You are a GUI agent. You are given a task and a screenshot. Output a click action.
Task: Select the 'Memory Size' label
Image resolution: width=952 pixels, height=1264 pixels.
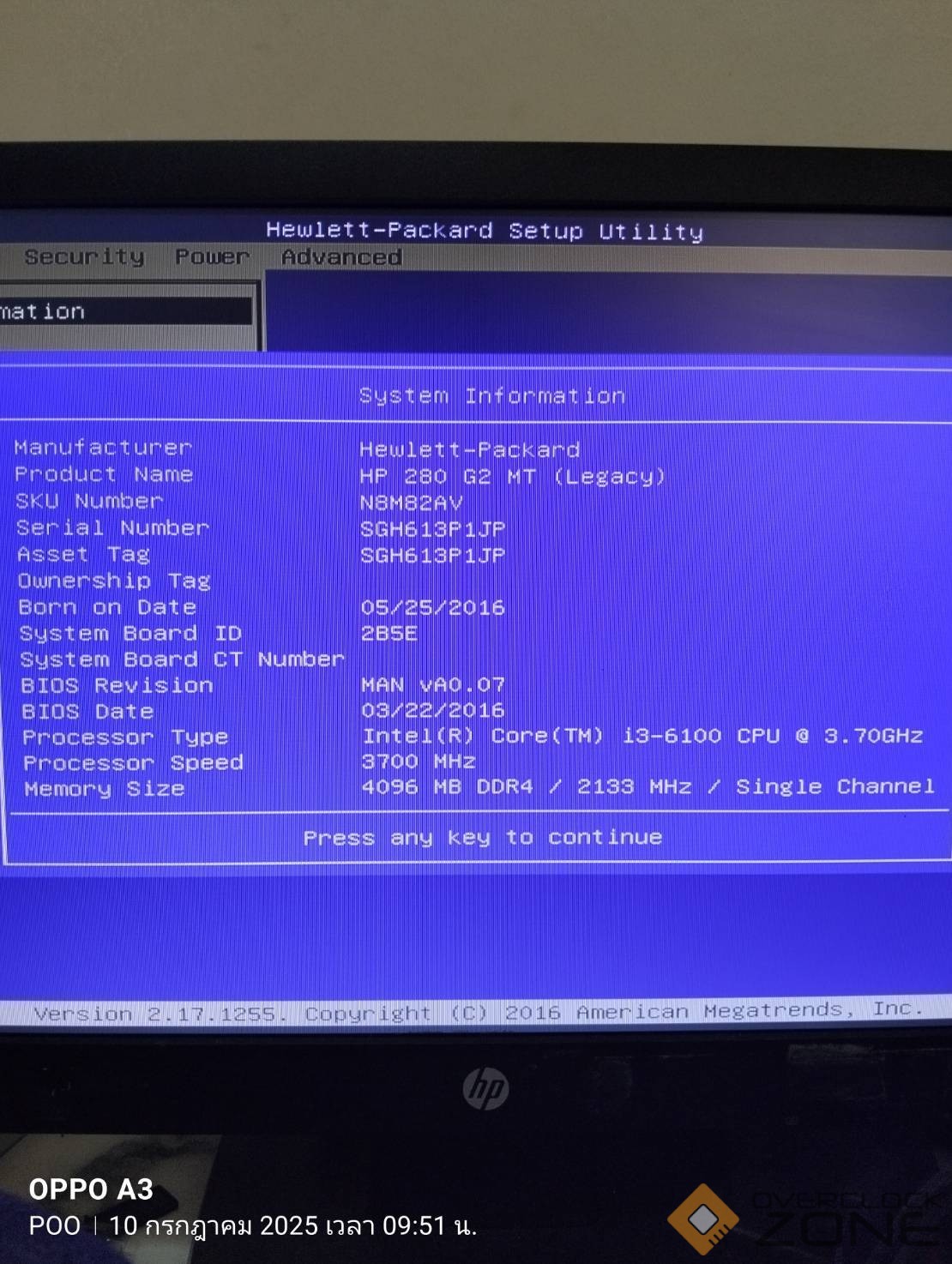[x=105, y=788]
